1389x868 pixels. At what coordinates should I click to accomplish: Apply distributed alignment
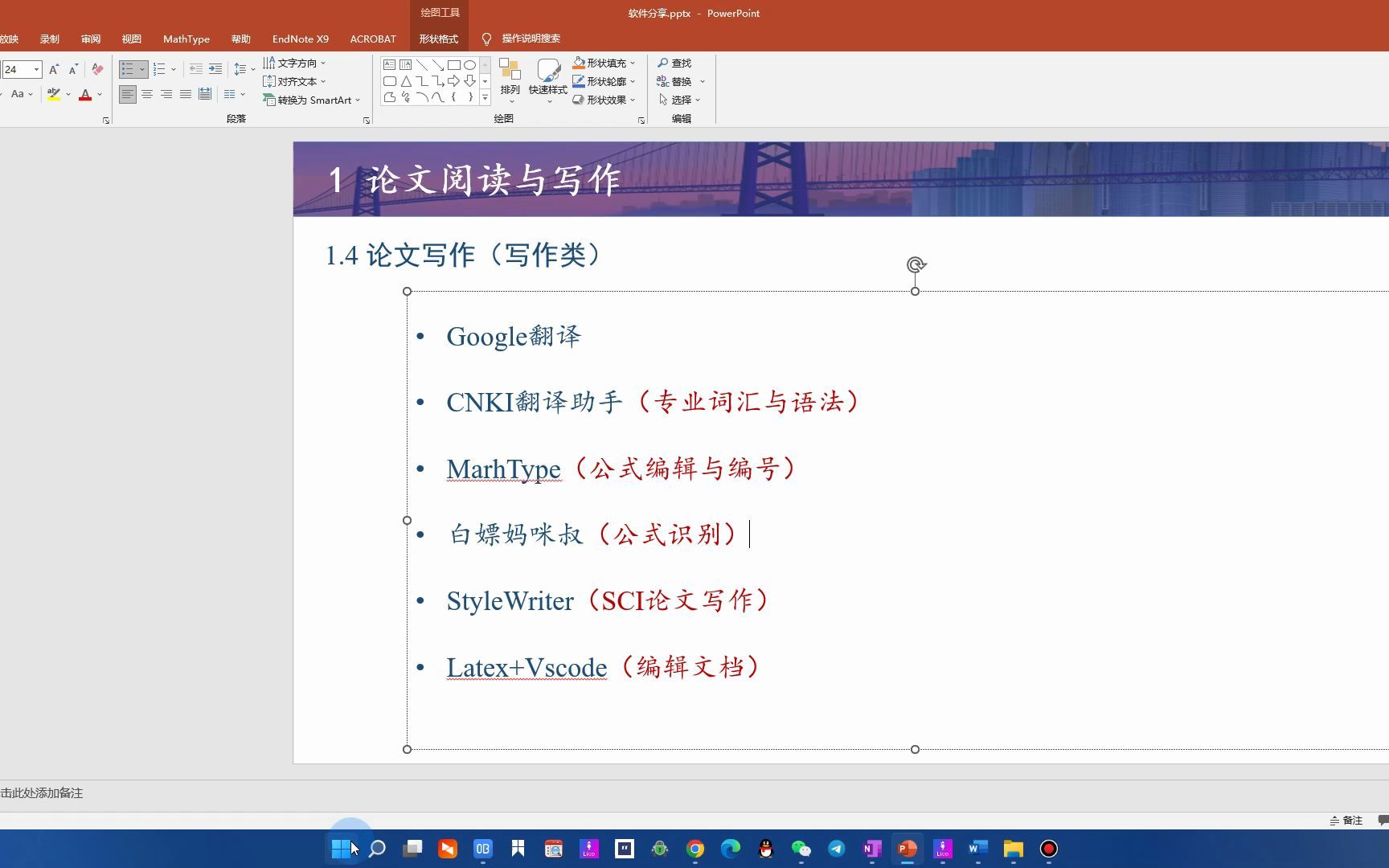pos(205,94)
